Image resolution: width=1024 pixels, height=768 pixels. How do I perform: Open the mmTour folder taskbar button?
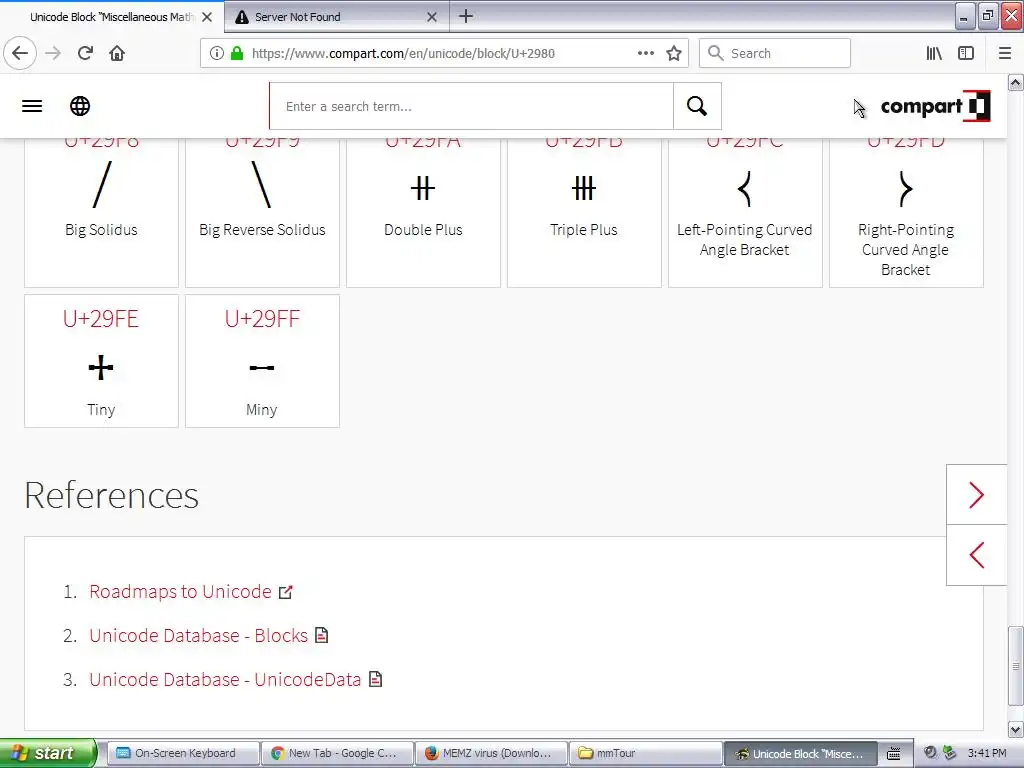tap(645, 753)
